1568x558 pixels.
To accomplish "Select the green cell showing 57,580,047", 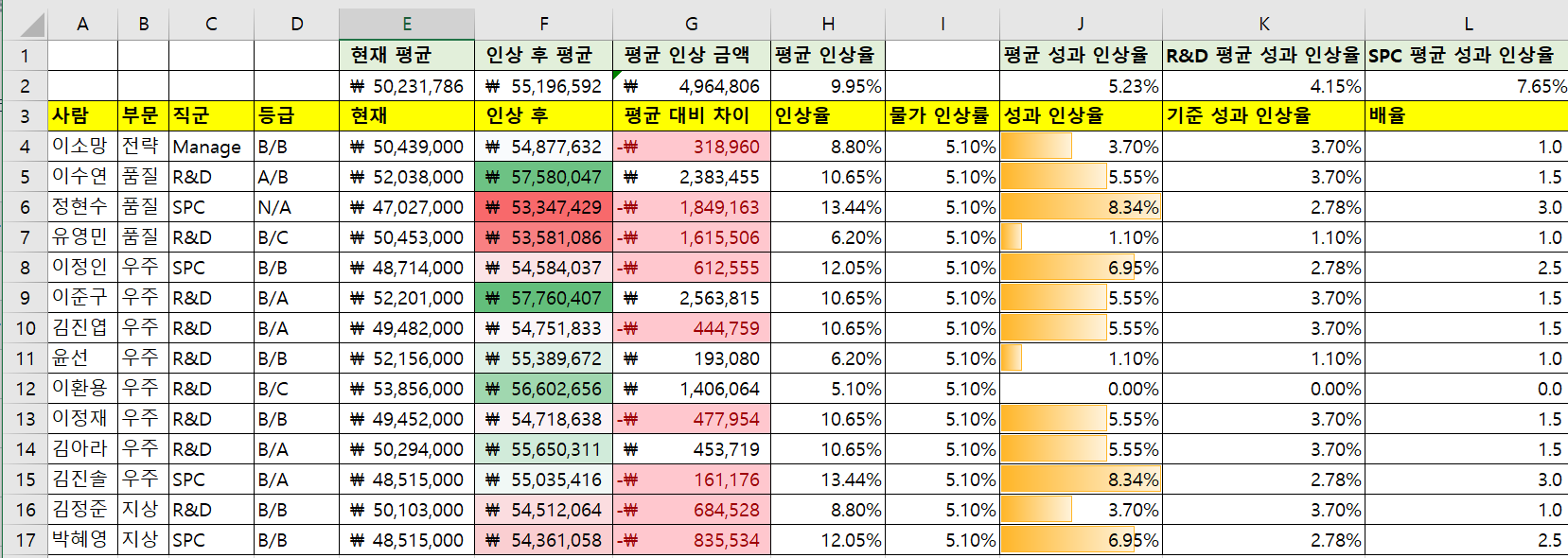I will (543, 177).
